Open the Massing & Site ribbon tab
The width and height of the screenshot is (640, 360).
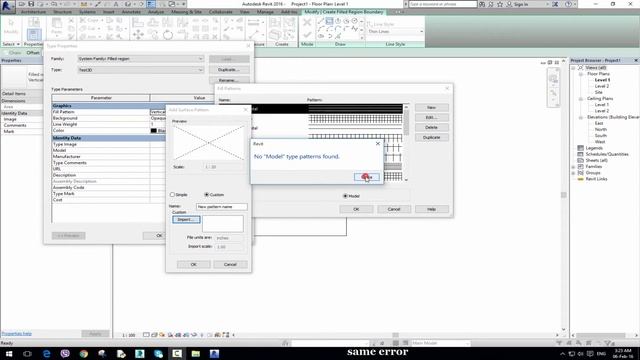(187, 12)
